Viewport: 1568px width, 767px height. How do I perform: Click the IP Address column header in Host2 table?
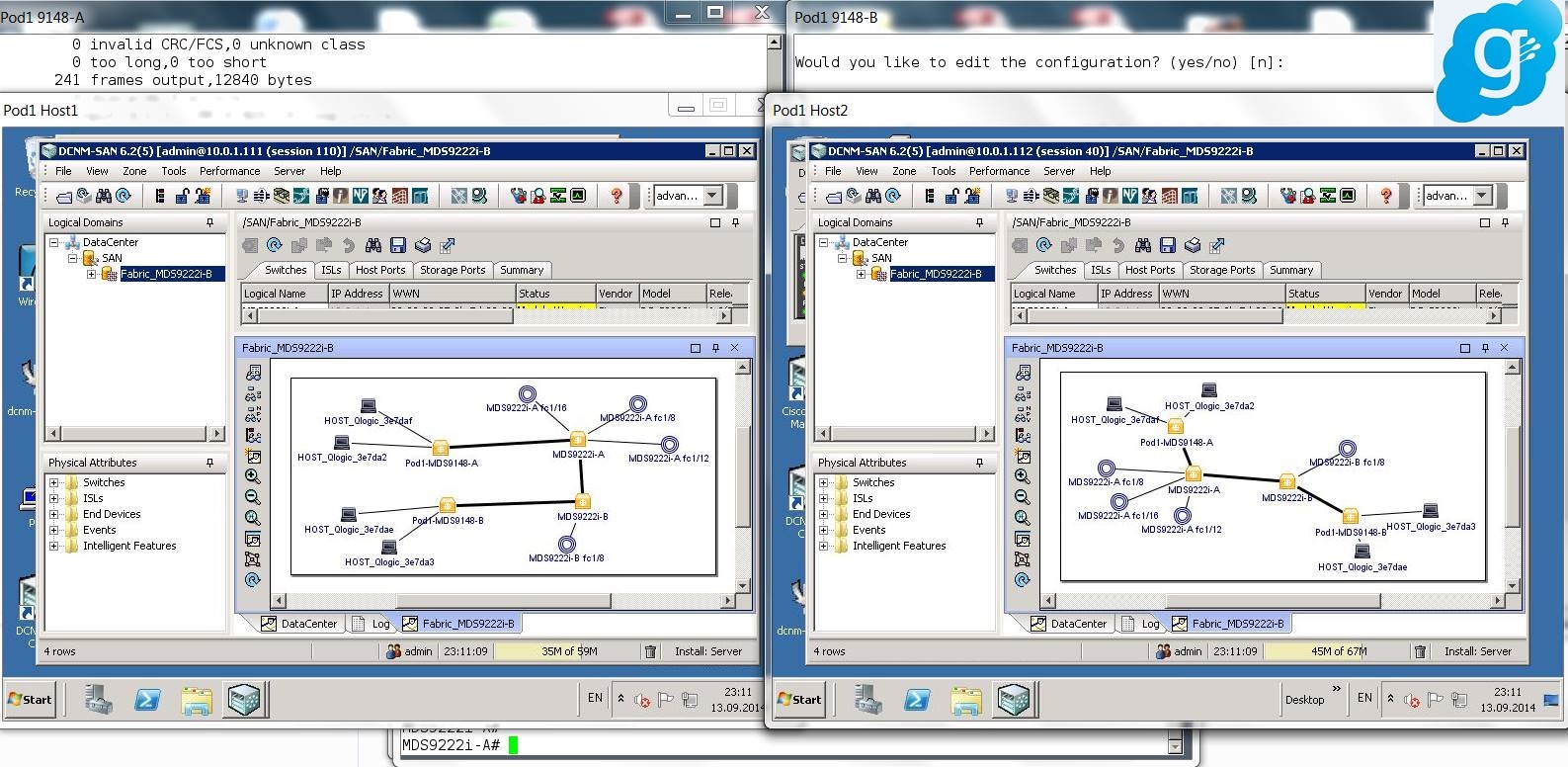(x=1127, y=294)
